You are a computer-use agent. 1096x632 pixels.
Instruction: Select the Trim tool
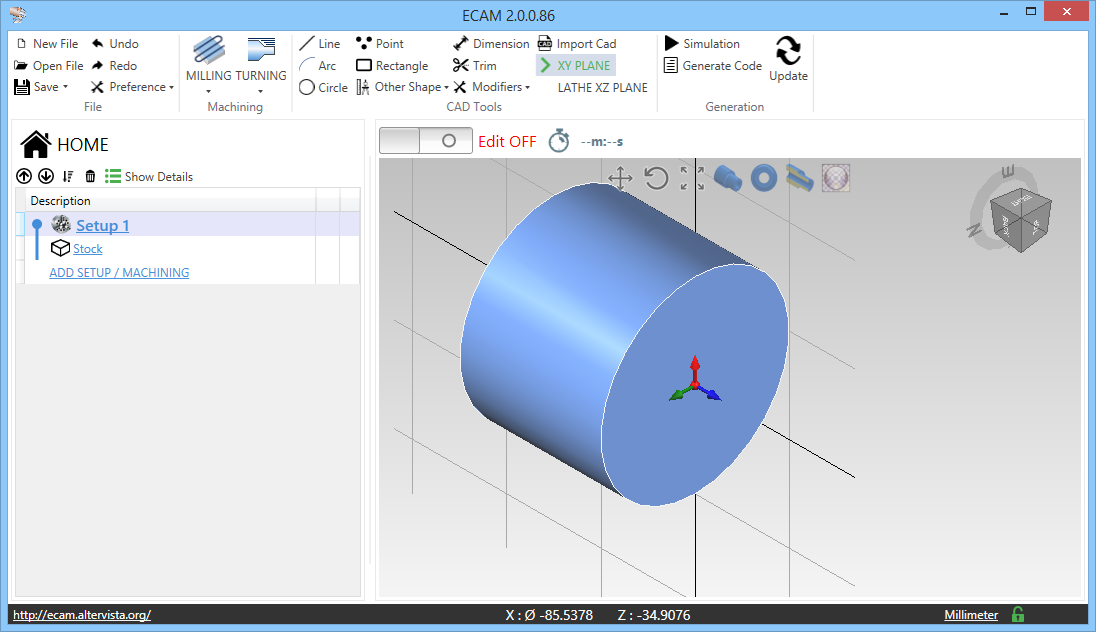click(x=475, y=66)
